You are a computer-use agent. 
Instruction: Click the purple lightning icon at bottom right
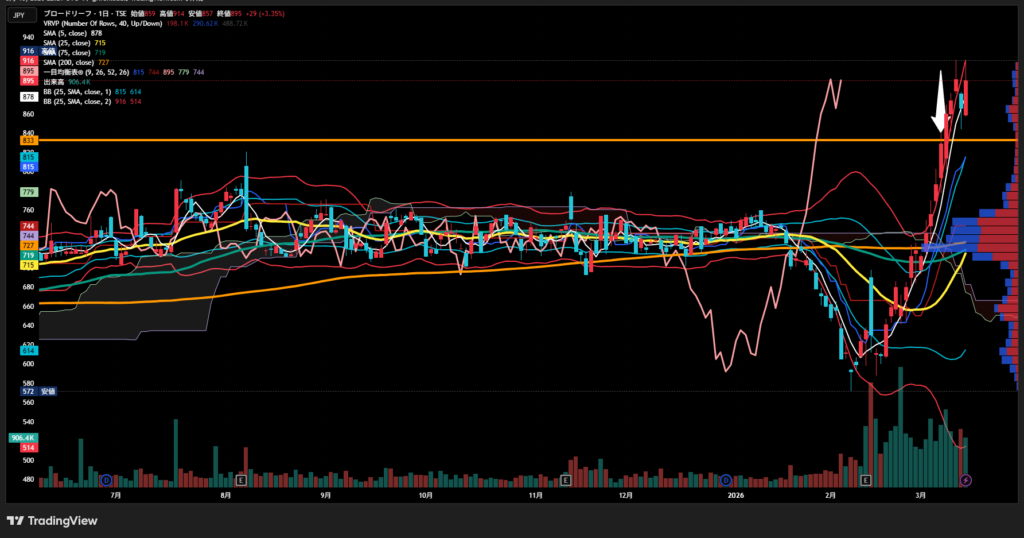point(965,481)
